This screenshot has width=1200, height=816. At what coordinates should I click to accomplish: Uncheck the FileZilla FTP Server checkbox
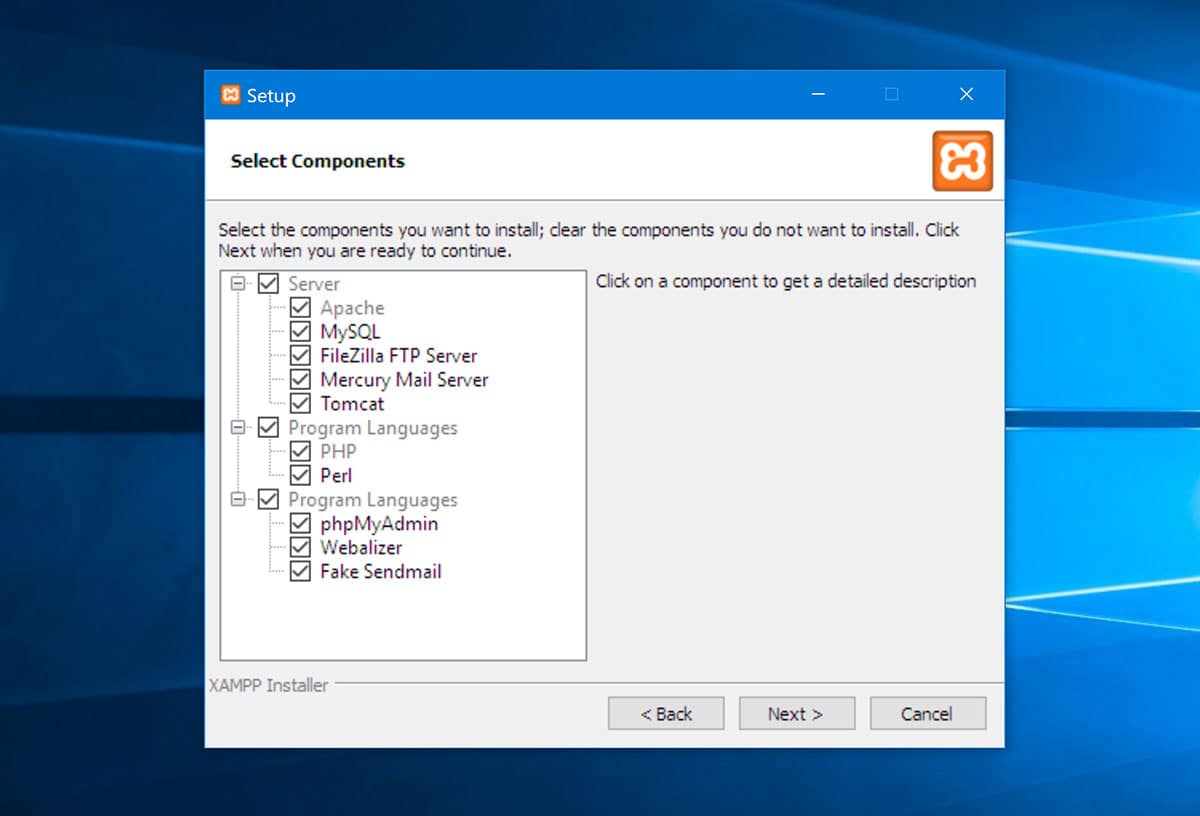point(300,356)
